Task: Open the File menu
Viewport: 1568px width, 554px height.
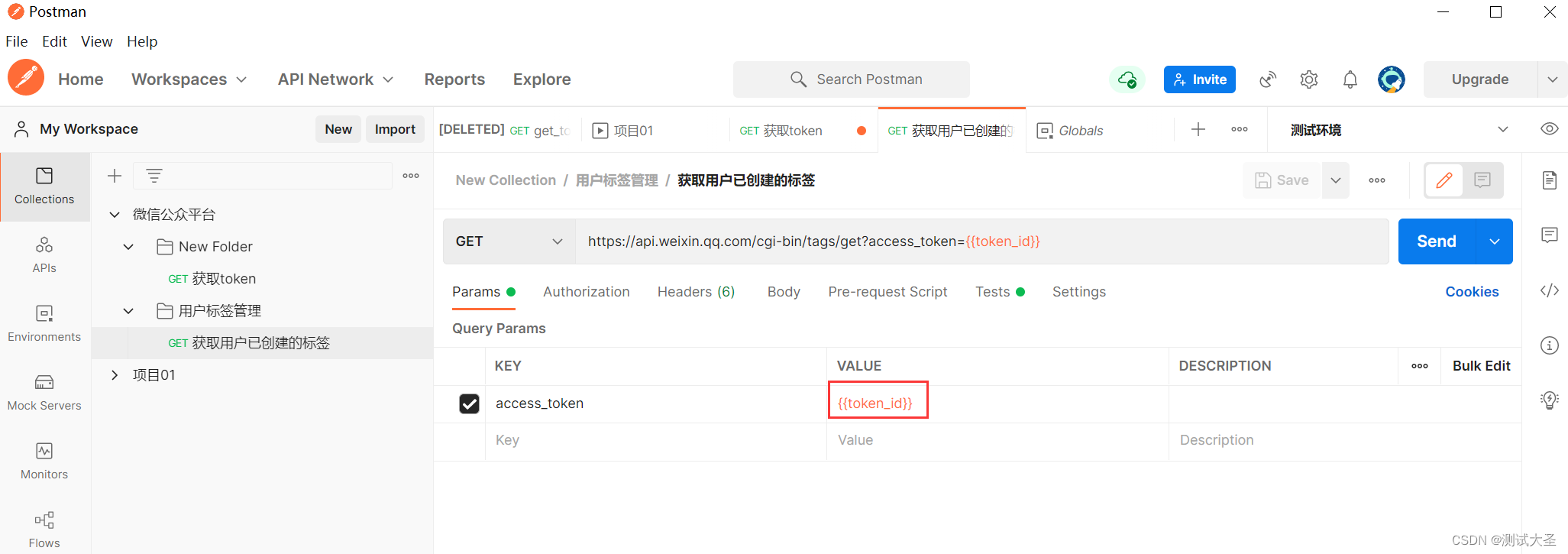Action: point(16,41)
